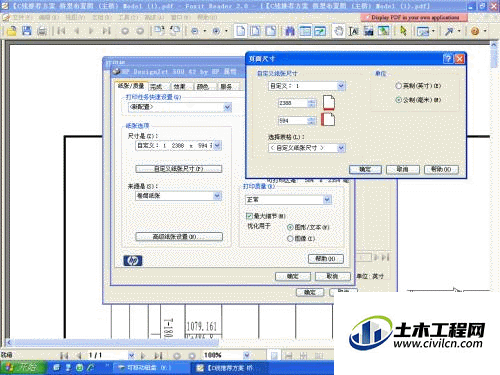This screenshot has height=375, width=500.
Task: Go to first page via top toolbar icon
Action: click(x=61, y=31)
